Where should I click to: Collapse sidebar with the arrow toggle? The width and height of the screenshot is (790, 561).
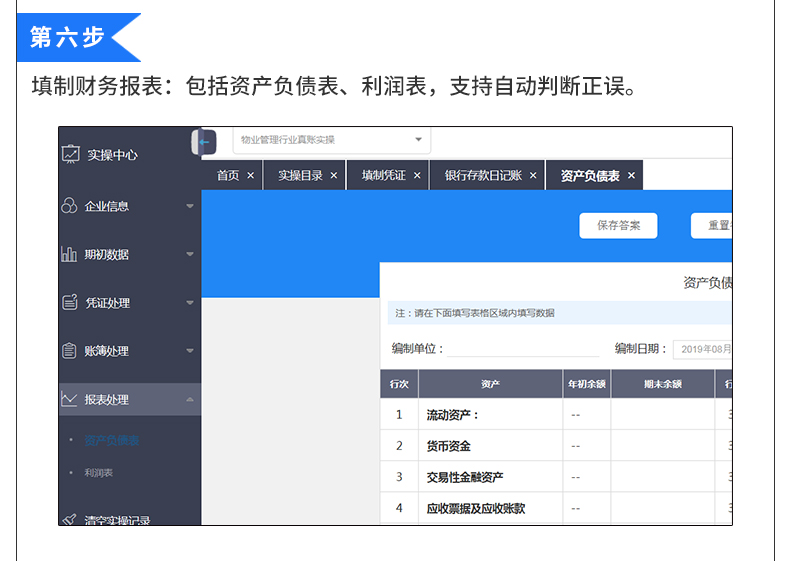point(204,142)
